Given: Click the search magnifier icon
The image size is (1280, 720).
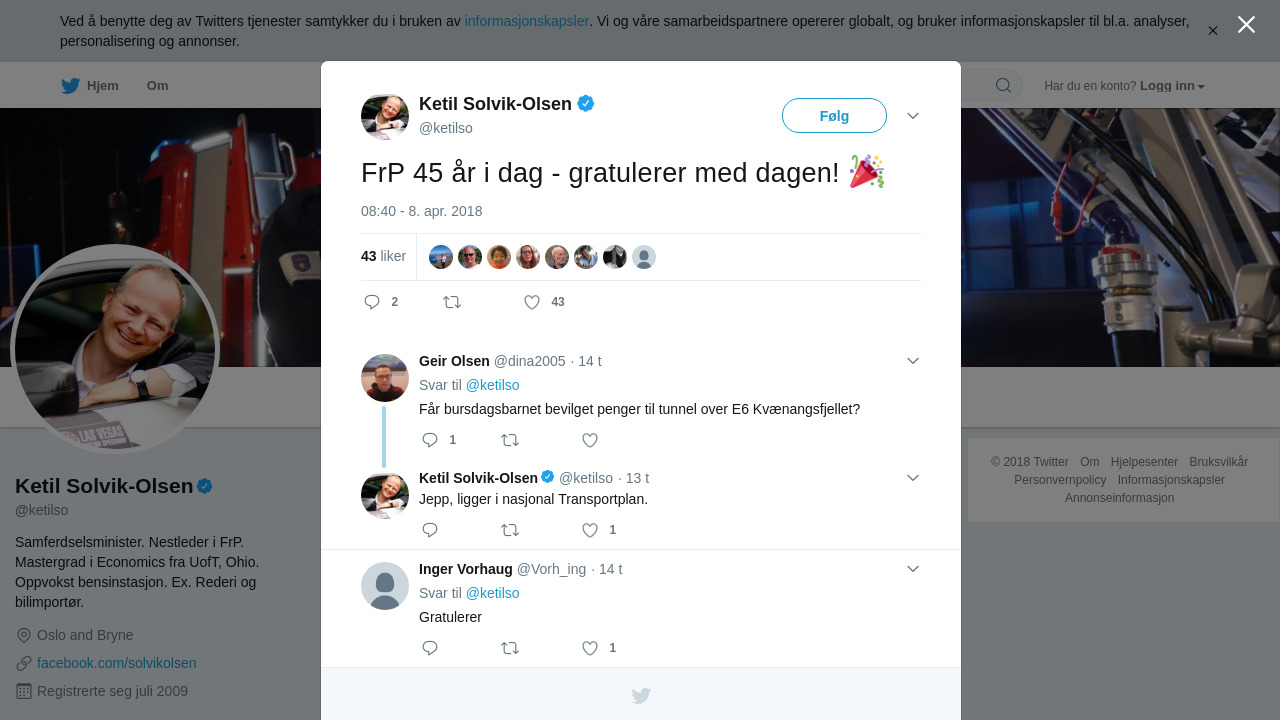Looking at the screenshot, I should tap(1003, 85).
